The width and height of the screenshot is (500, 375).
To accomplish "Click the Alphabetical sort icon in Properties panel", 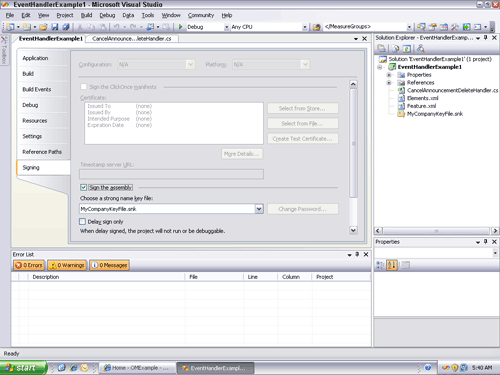I will point(392,265).
